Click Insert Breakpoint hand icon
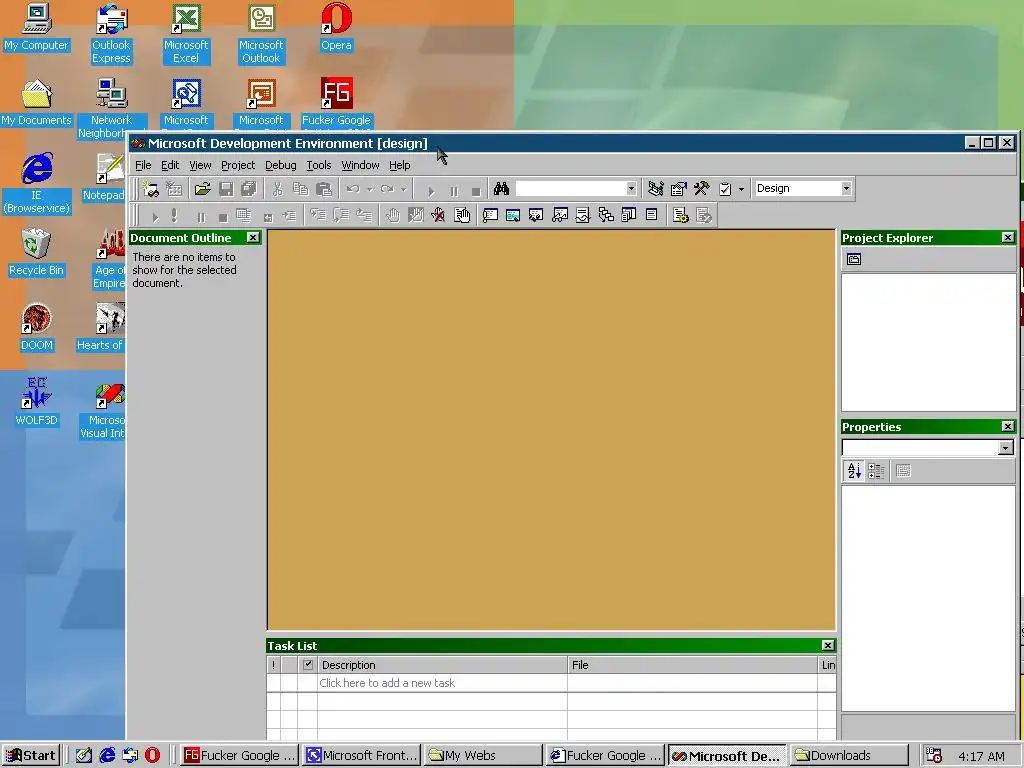 392,216
